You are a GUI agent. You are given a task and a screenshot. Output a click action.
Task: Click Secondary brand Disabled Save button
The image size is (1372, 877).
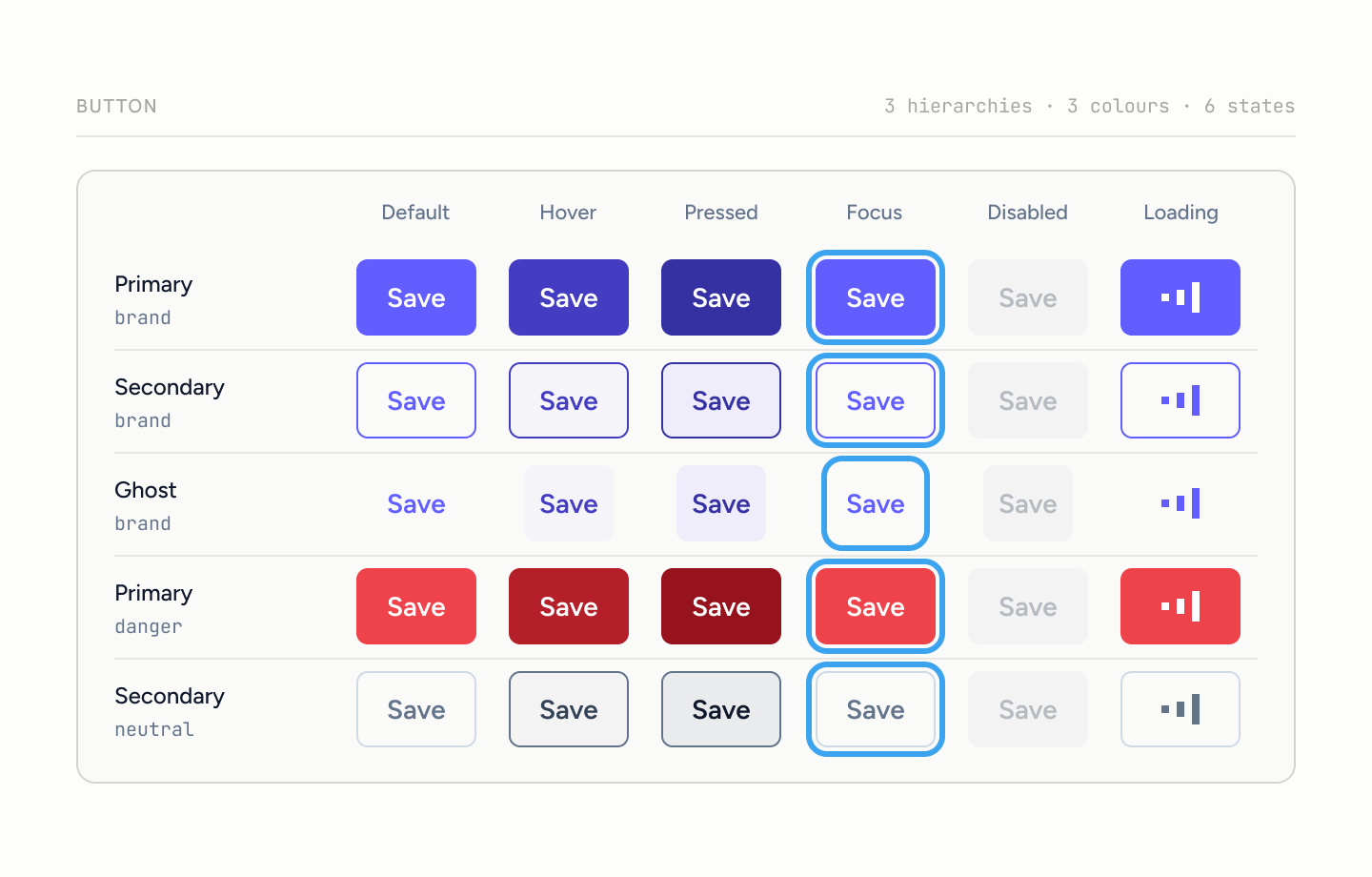click(x=1028, y=400)
